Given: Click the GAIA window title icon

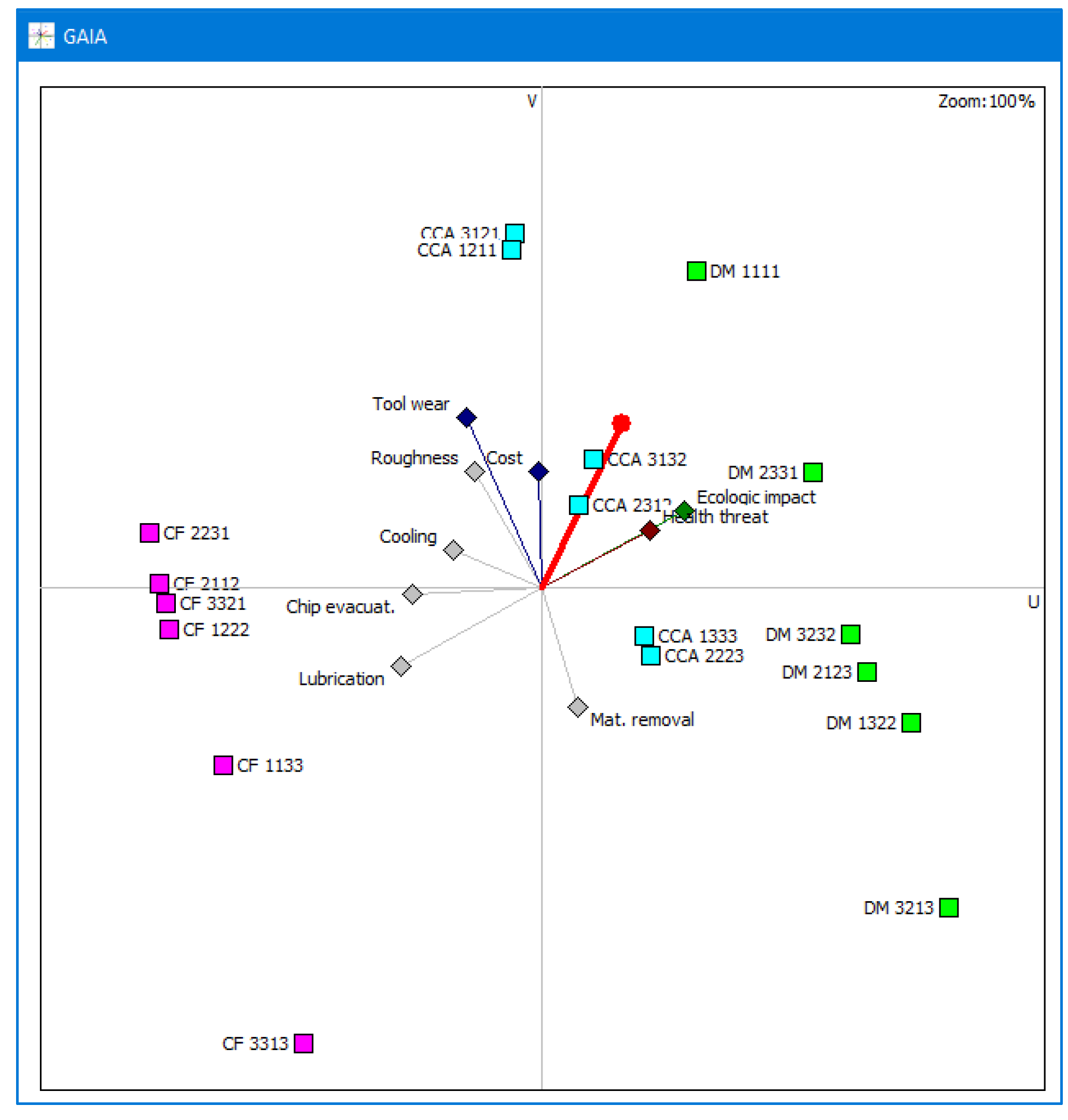Looking at the screenshot, I should click(41, 36).
